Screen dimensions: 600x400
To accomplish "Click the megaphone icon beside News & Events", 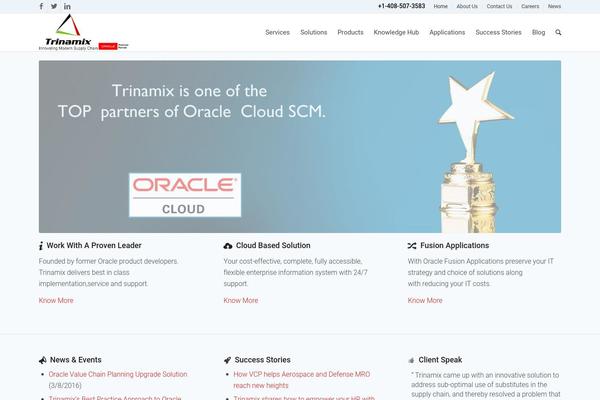I will coord(42,360).
